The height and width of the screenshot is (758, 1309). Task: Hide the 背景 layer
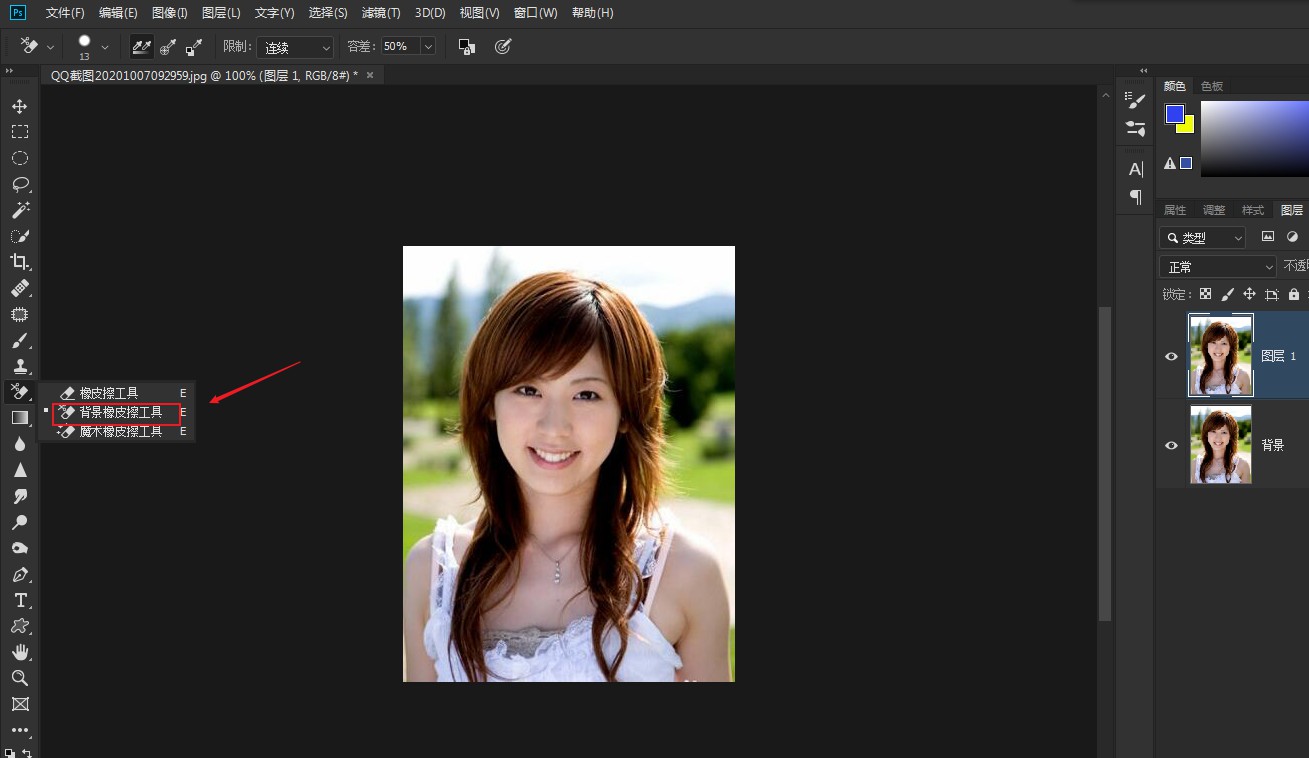pyautogui.click(x=1171, y=445)
